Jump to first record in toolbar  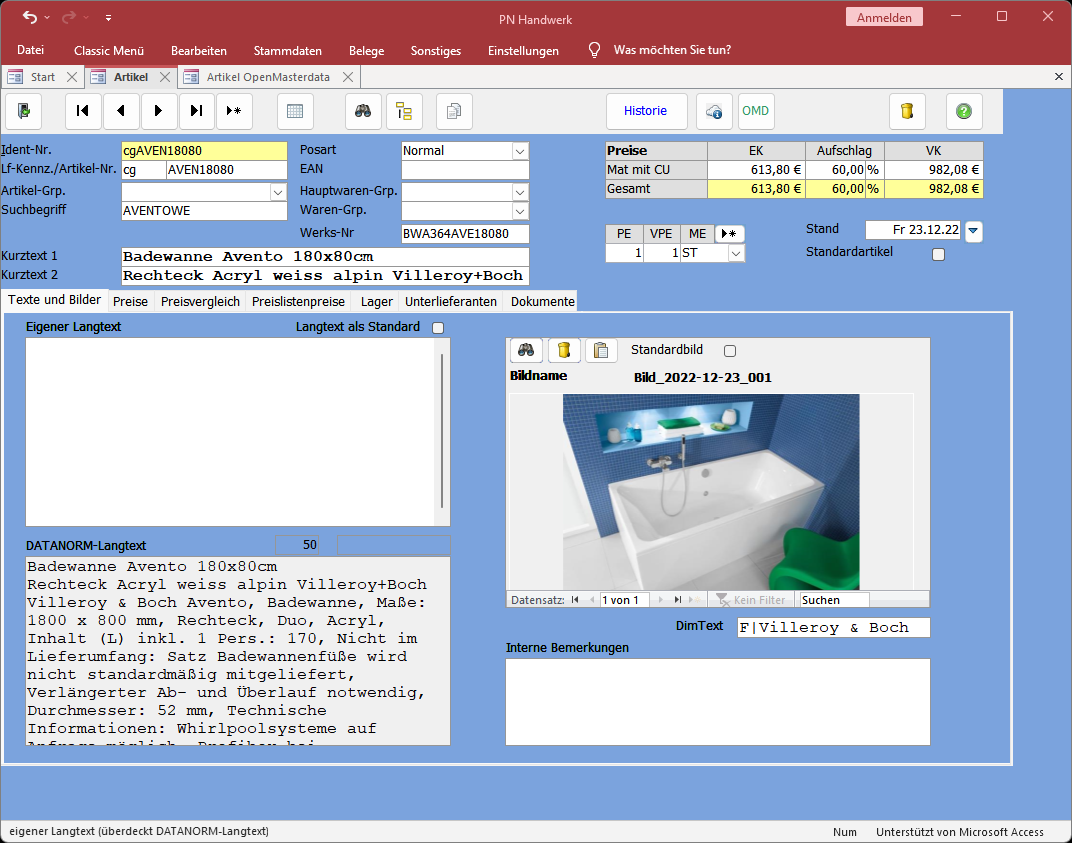[83, 111]
